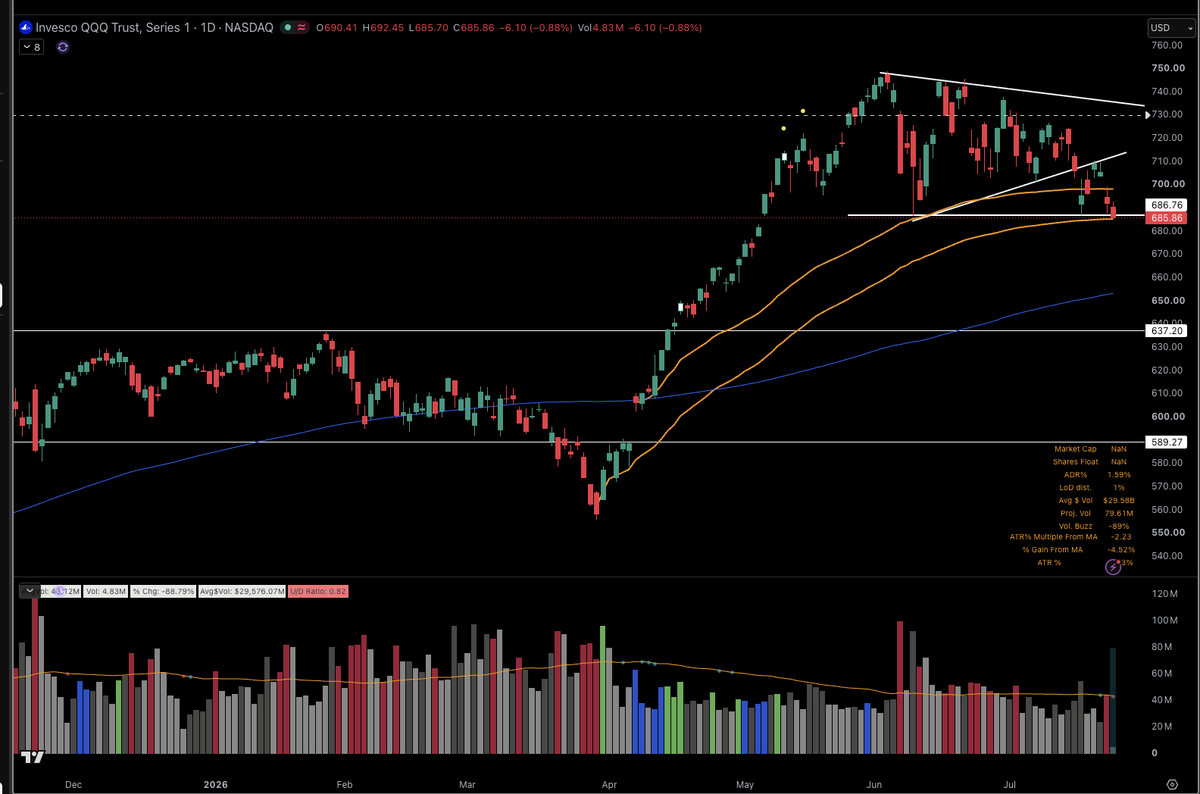Click the ATR% Multiple From MA -2.23 stat
1200x794 pixels.
(x=1073, y=537)
